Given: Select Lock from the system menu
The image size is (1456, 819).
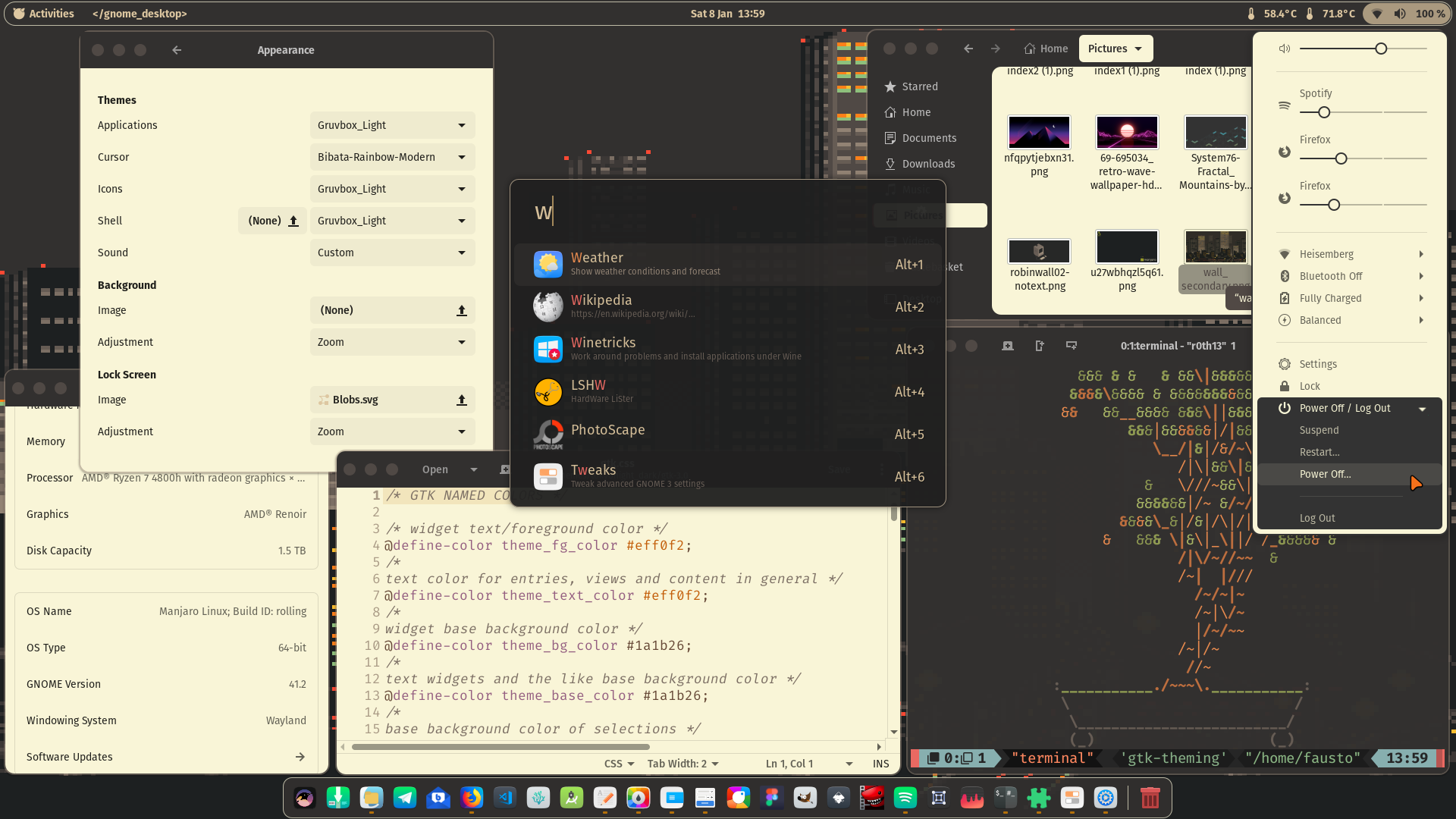Looking at the screenshot, I should pyautogui.click(x=1350, y=386).
